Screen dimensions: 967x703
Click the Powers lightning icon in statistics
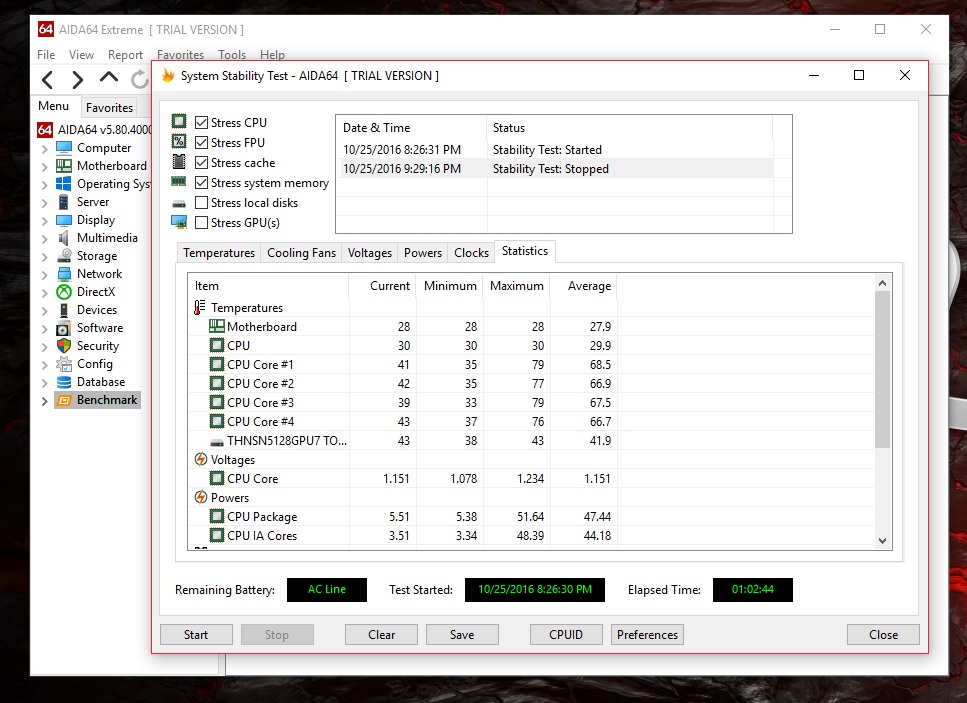(200, 497)
